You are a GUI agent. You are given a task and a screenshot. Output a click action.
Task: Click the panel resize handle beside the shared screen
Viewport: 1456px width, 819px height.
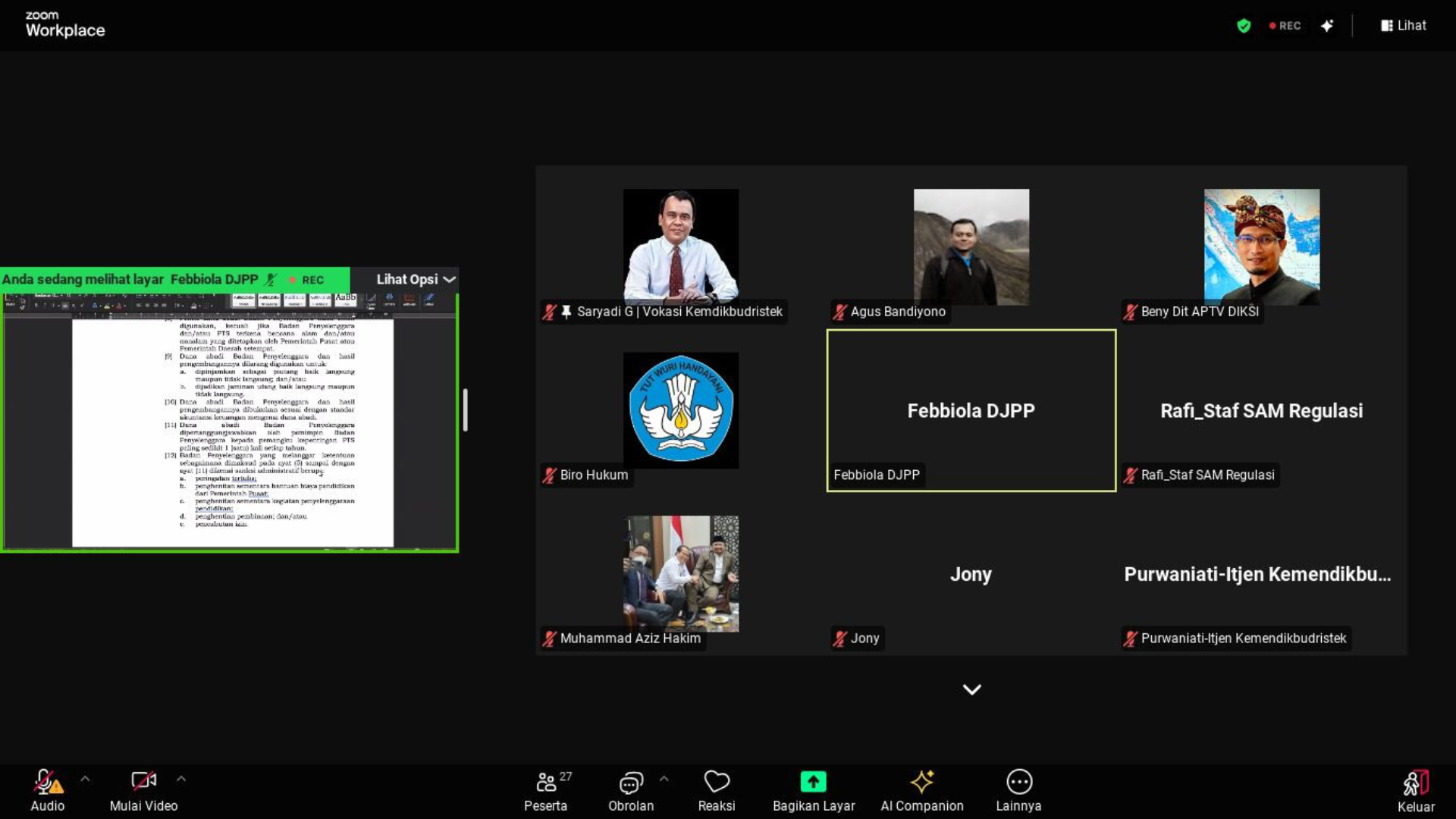[465, 410]
